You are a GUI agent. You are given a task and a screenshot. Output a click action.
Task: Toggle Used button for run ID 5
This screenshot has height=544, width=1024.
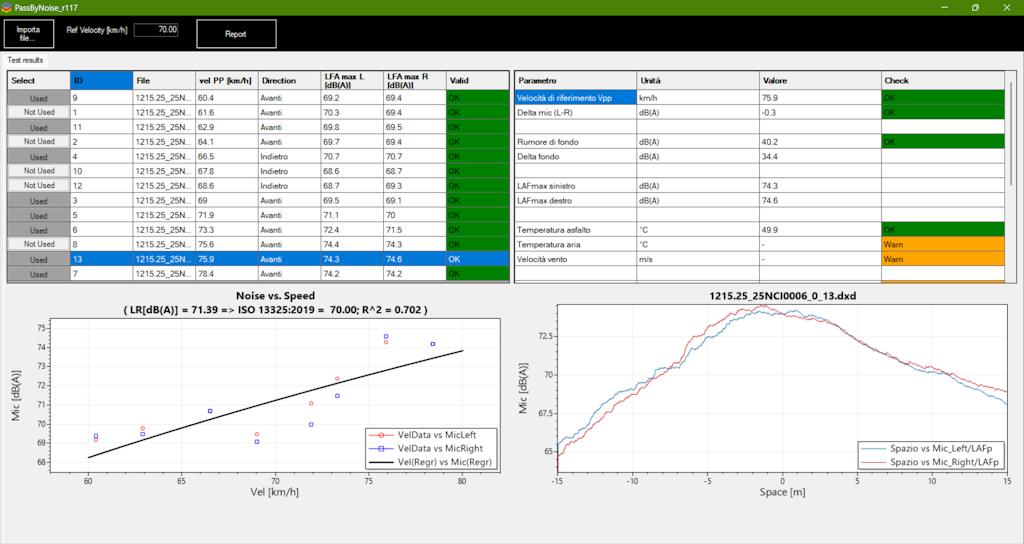point(39,215)
